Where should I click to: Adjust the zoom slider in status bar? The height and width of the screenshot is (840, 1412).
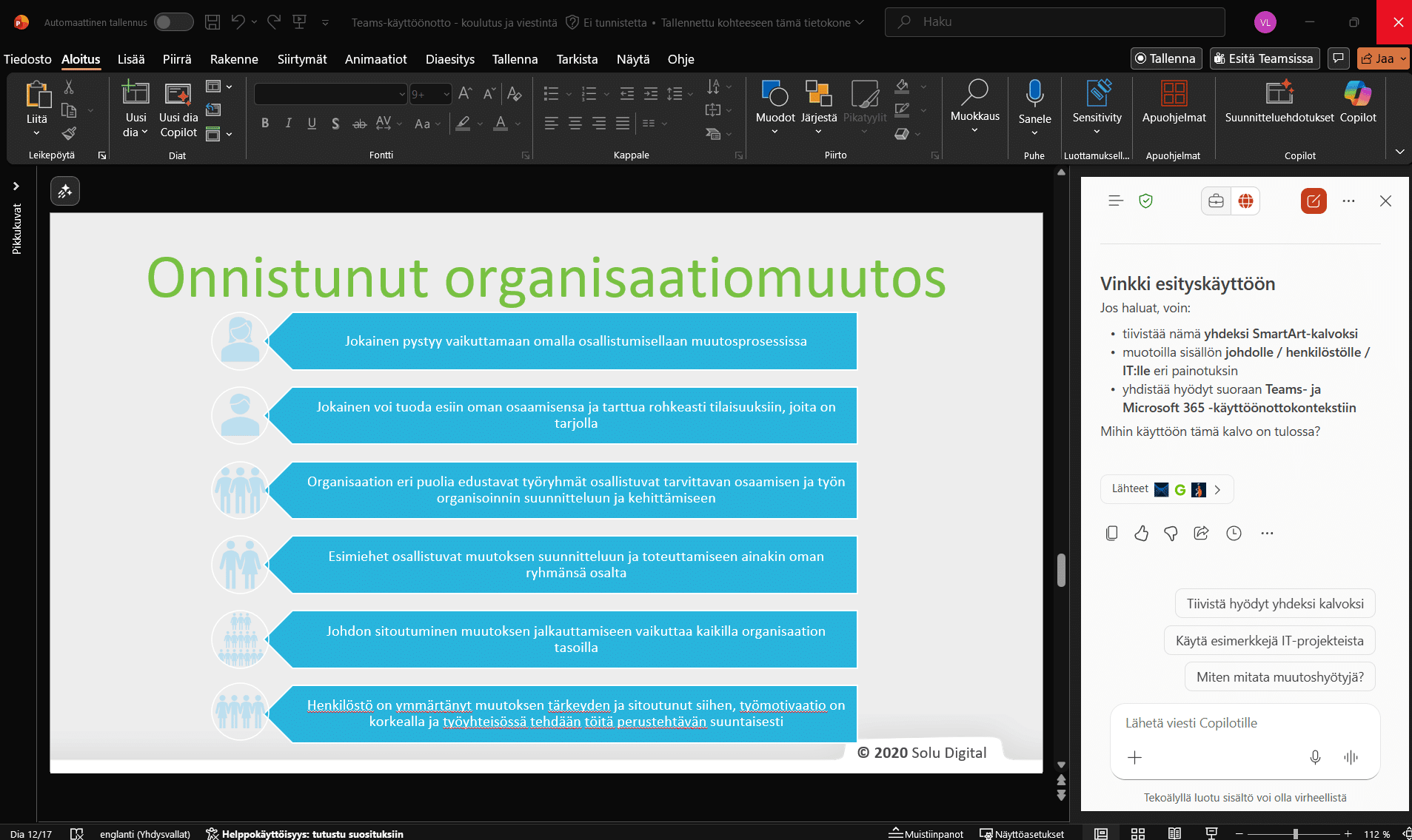(1295, 834)
